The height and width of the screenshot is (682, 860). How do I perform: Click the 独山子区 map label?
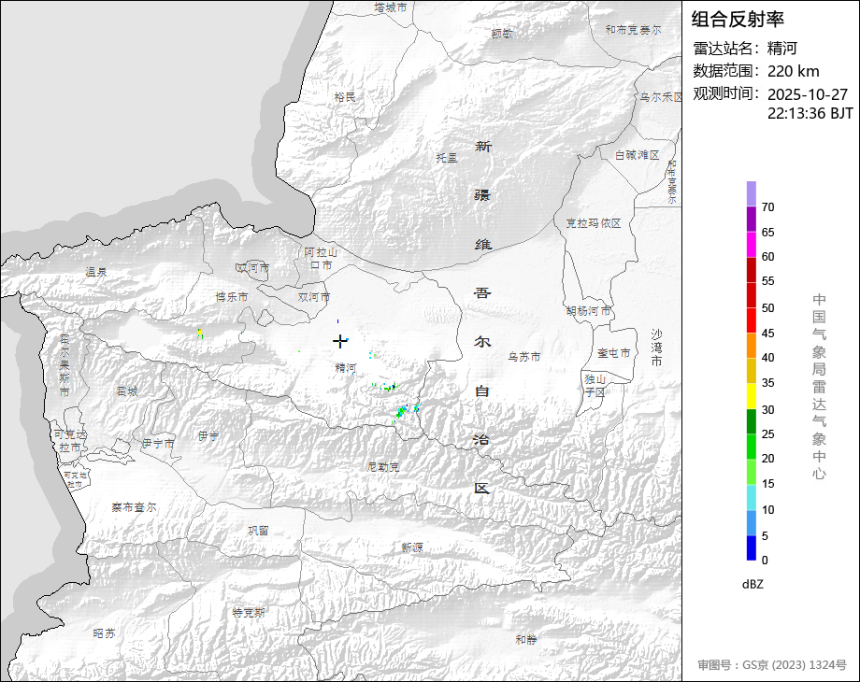(595, 386)
